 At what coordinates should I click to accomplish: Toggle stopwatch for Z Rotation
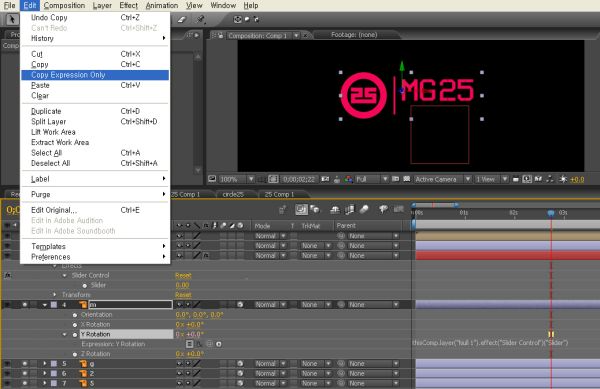(x=75, y=354)
